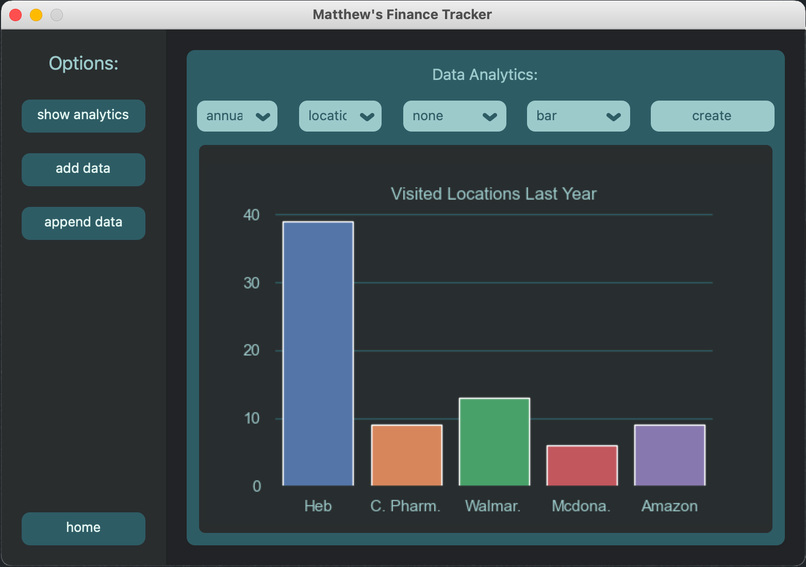Click the Data Analytics heading
Viewport: 806px width, 567px height.
tap(485, 75)
